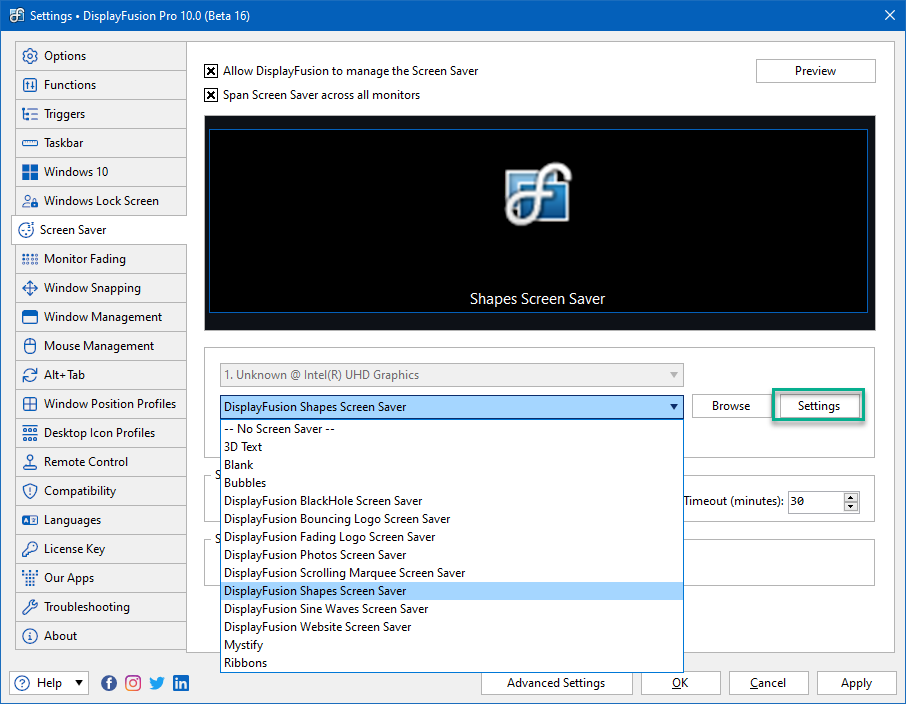This screenshot has width=906, height=704.
Task: Click the Twitter bird icon
Action: 157,683
